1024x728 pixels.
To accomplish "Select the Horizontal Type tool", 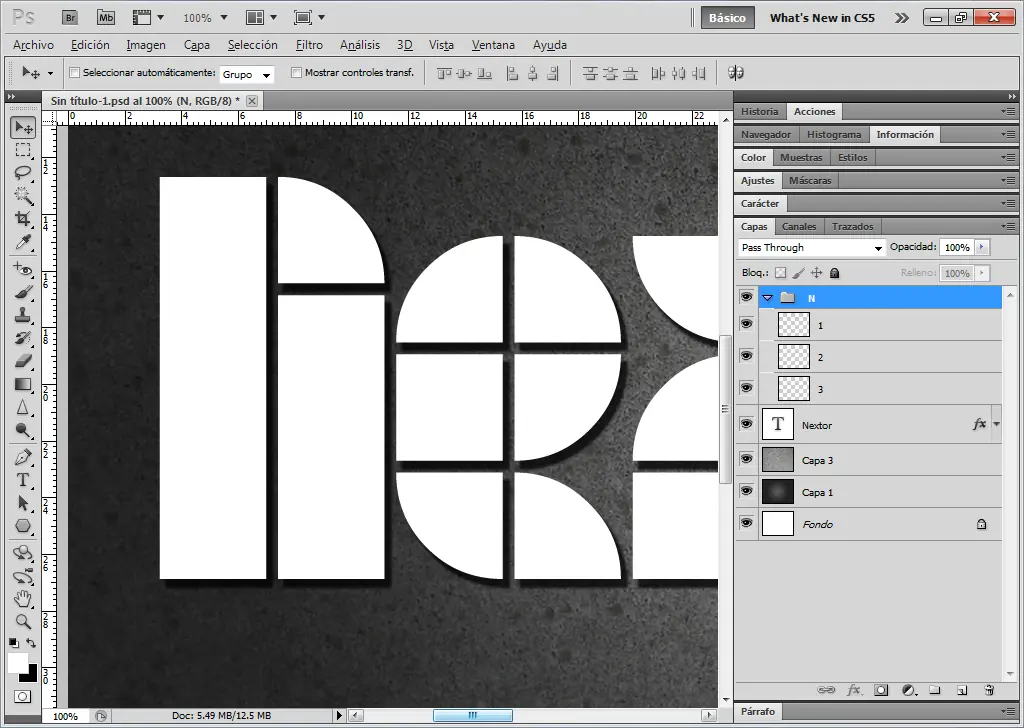I will [23, 480].
